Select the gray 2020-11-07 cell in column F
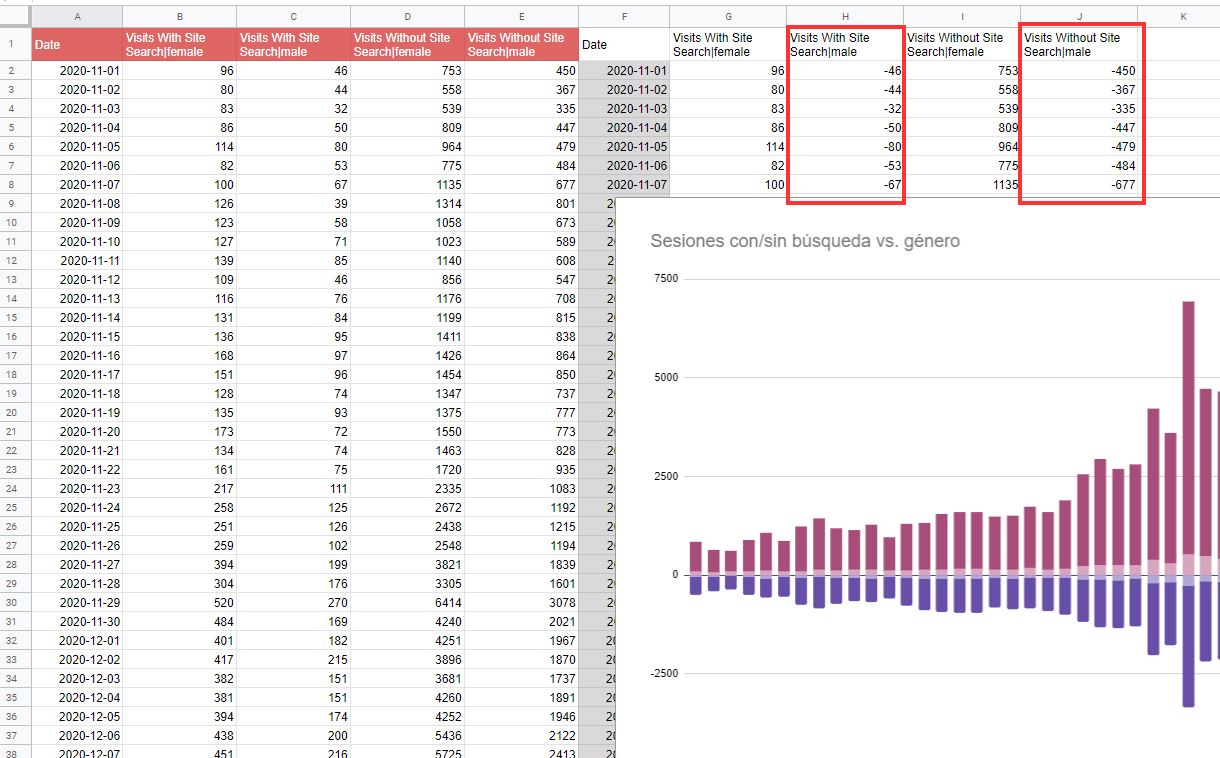Image resolution: width=1220 pixels, height=758 pixels. point(624,185)
